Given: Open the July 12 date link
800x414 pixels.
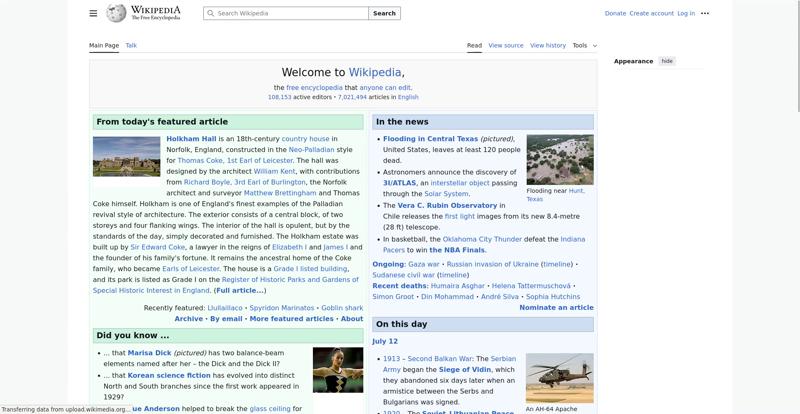Looking at the screenshot, I should click(385, 342).
